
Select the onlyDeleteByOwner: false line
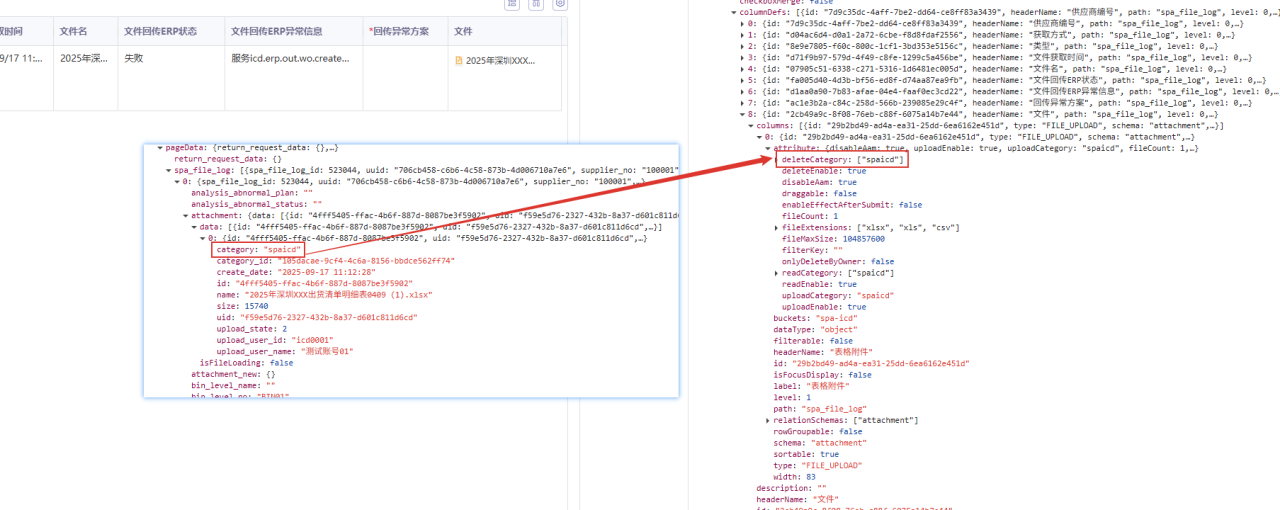click(x=838, y=261)
